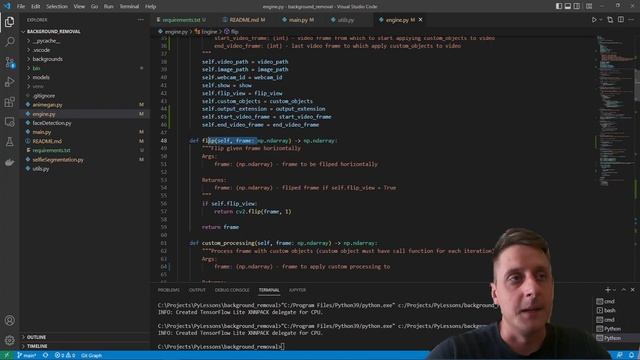
Task: Open run options dropdown next to play
Action: click(x=600, y=20)
